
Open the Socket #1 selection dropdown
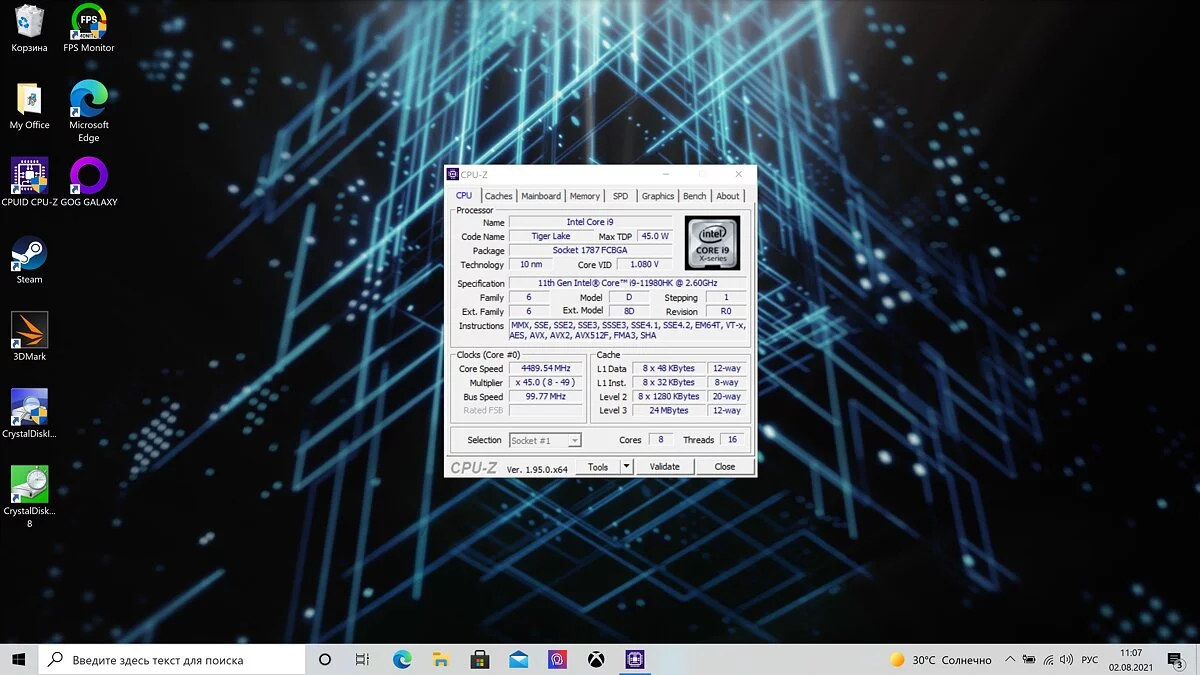[574, 441]
